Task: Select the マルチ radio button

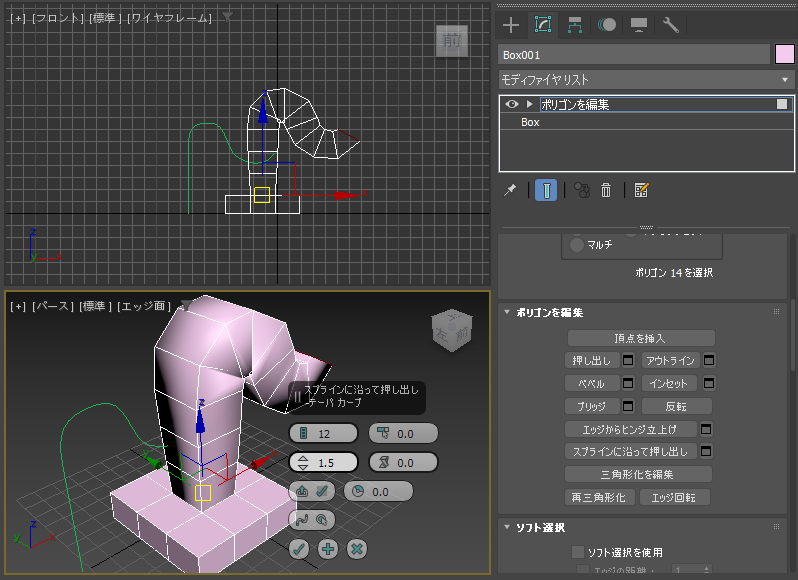Action: (x=577, y=245)
